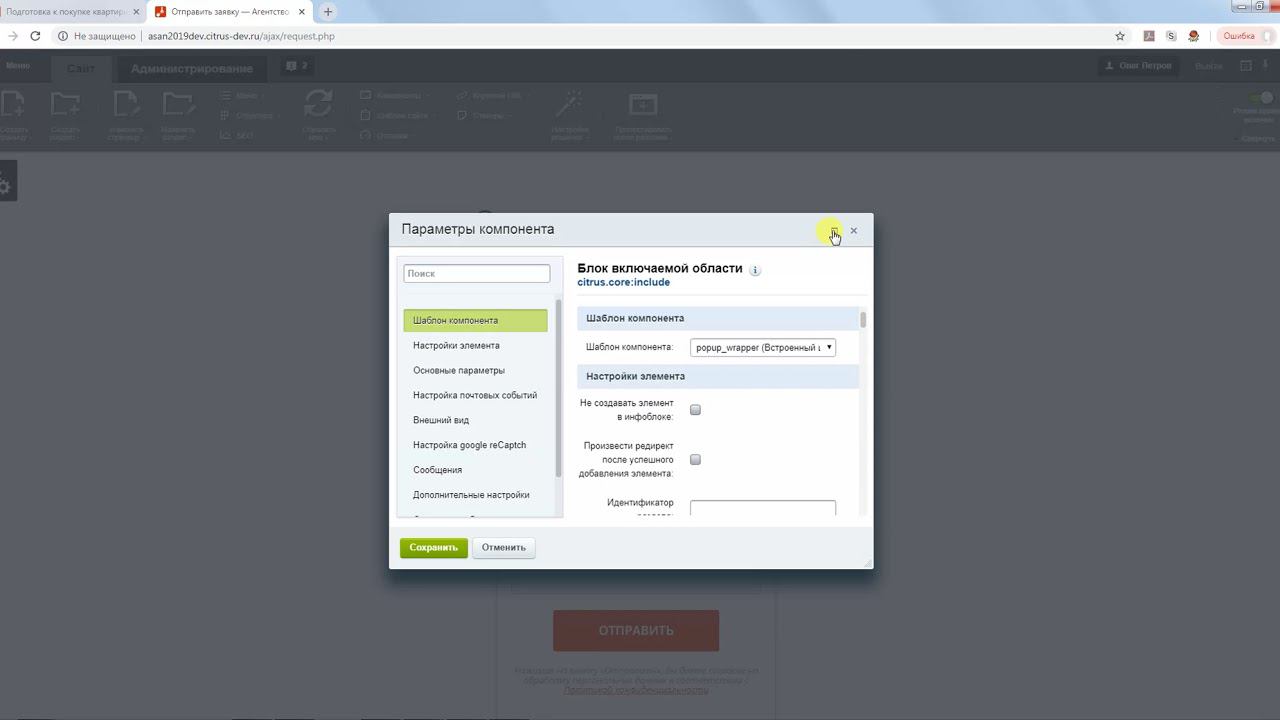Click Выйти to log out

click(1208, 66)
